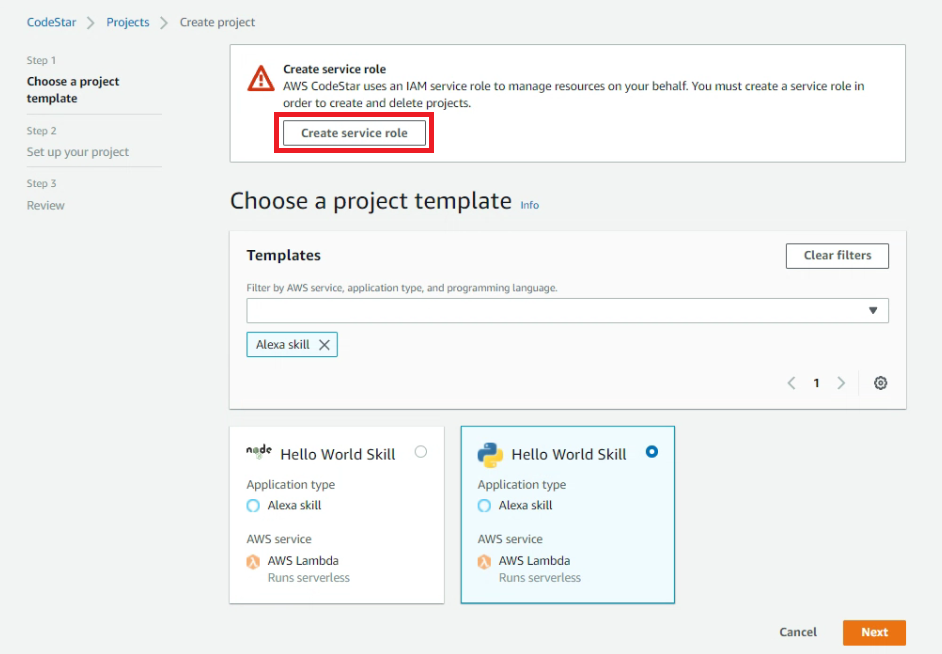Screen dimensions: 942x654
Task: Go to previous templates page chevron
Action: (x=791, y=383)
